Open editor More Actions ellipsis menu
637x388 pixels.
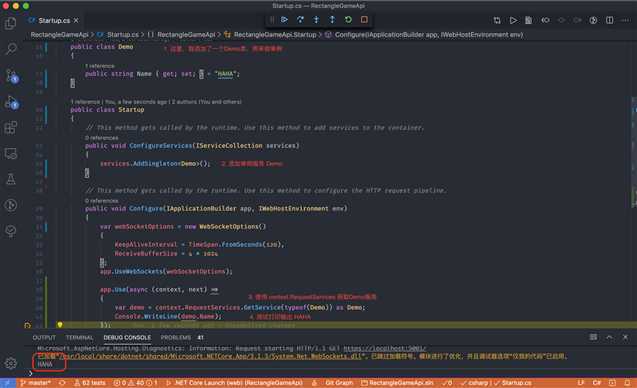click(x=626, y=20)
